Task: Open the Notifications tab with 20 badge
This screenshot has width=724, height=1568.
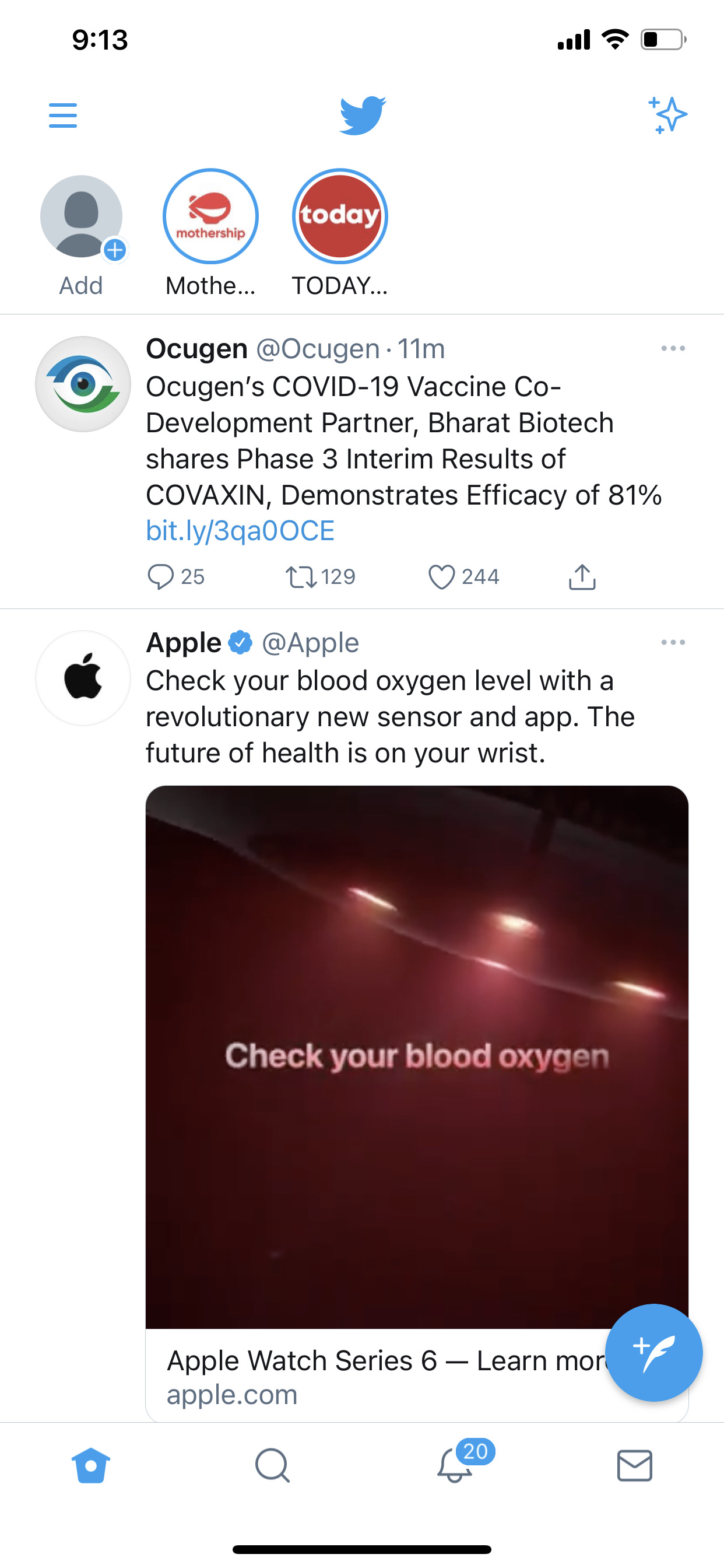Action: pyautogui.click(x=455, y=1465)
